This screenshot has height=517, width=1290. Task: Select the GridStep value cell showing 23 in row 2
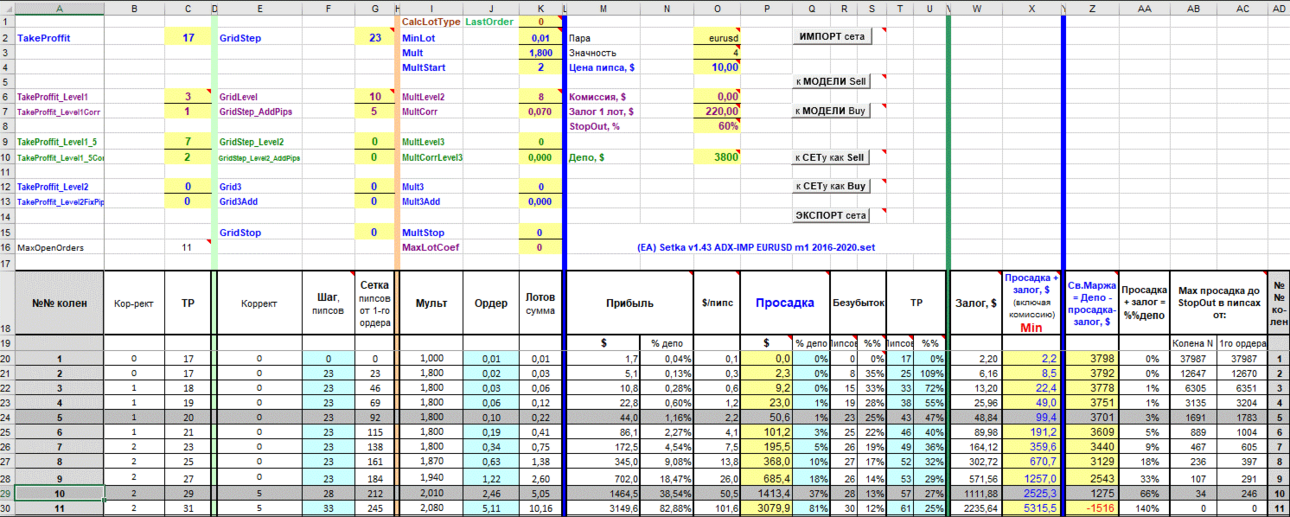[375, 37]
